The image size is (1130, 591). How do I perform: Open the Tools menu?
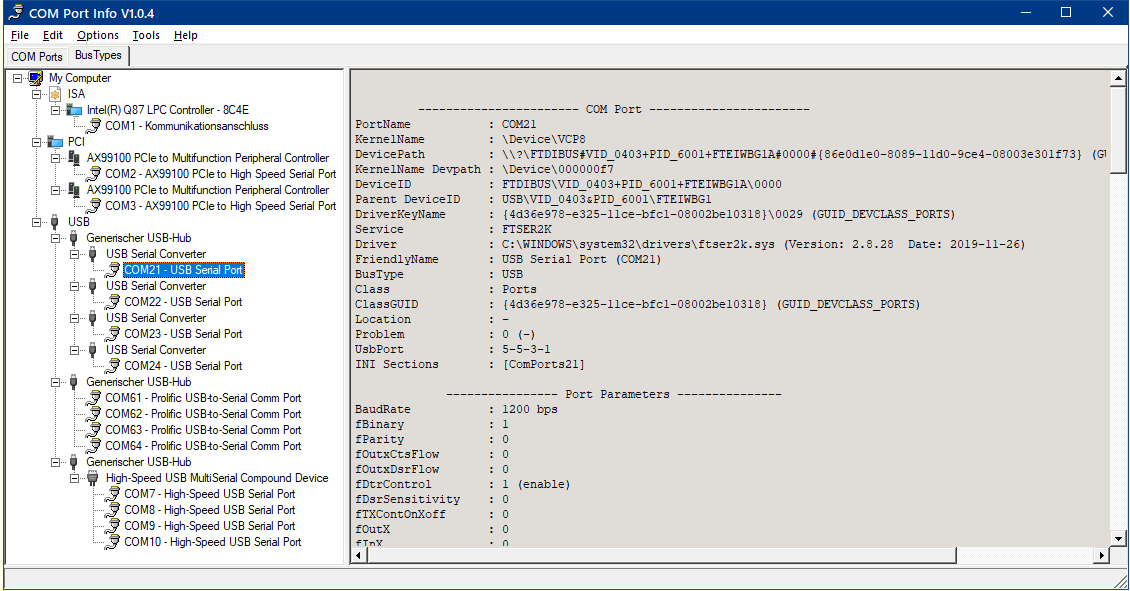click(x=146, y=35)
